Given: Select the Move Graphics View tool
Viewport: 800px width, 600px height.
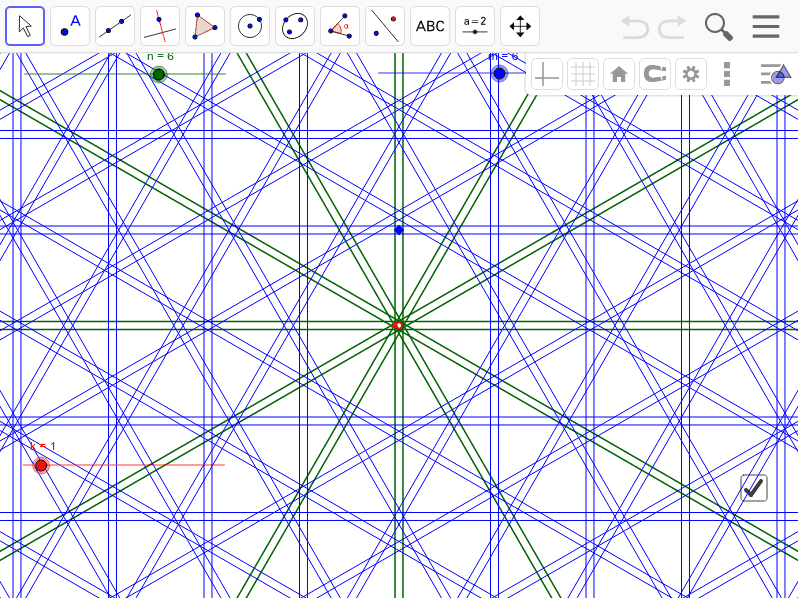Looking at the screenshot, I should [x=520, y=26].
